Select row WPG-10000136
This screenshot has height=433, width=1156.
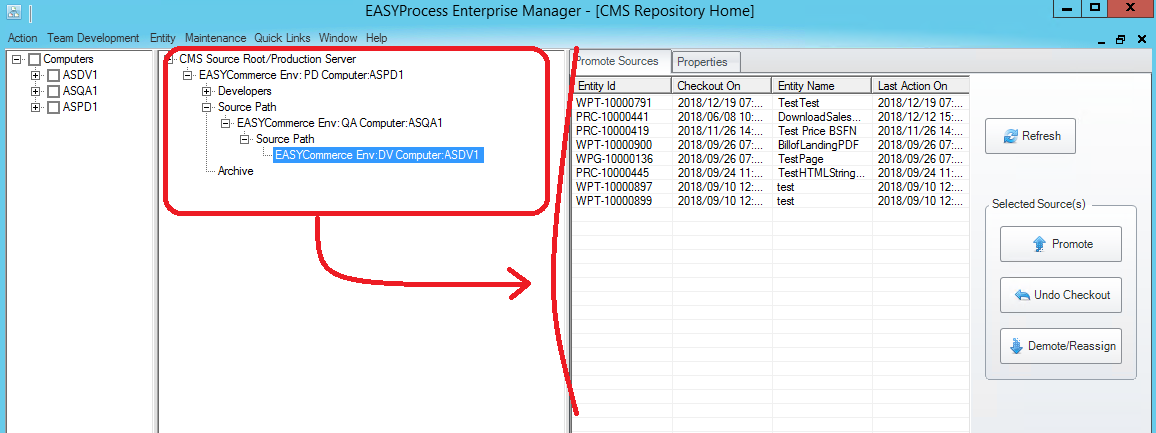pyautogui.click(x=770, y=159)
